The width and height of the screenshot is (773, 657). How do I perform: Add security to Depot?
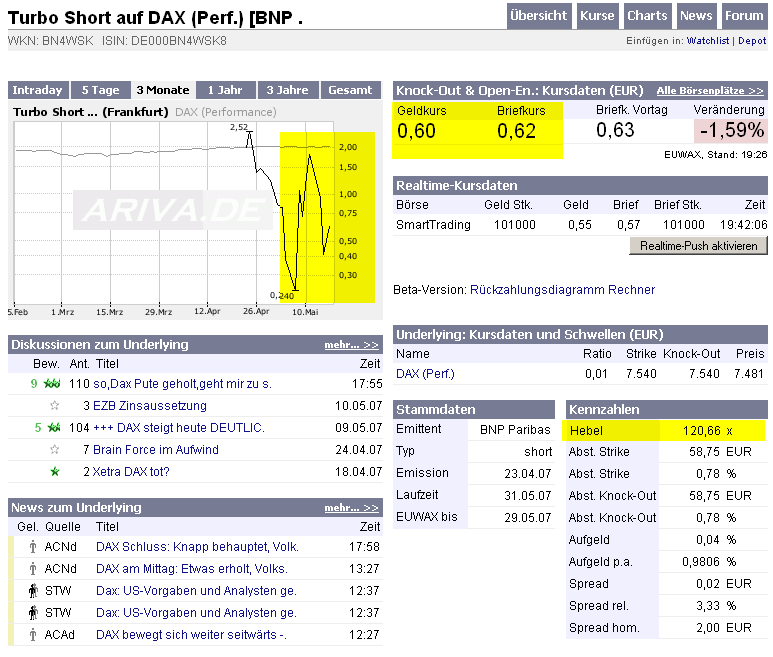(x=752, y=41)
